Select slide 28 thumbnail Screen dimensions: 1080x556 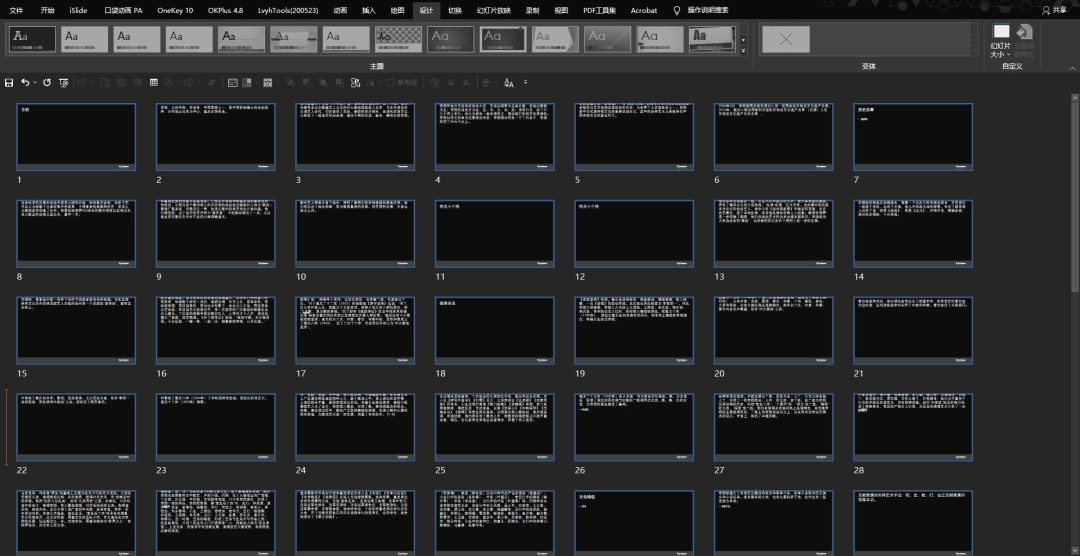coord(913,427)
